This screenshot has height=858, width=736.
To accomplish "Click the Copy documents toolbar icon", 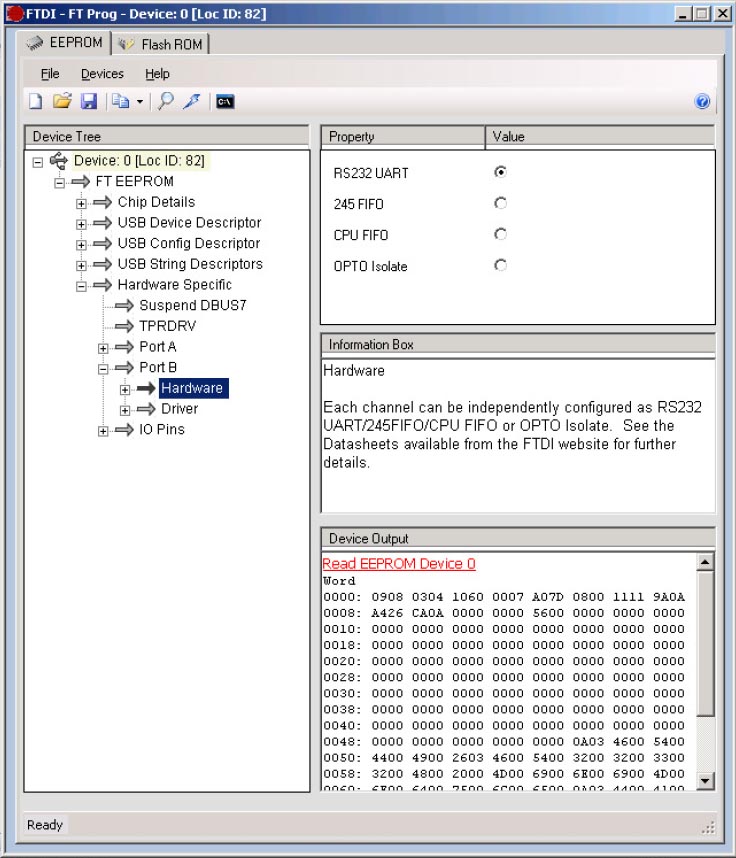I will 120,101.
